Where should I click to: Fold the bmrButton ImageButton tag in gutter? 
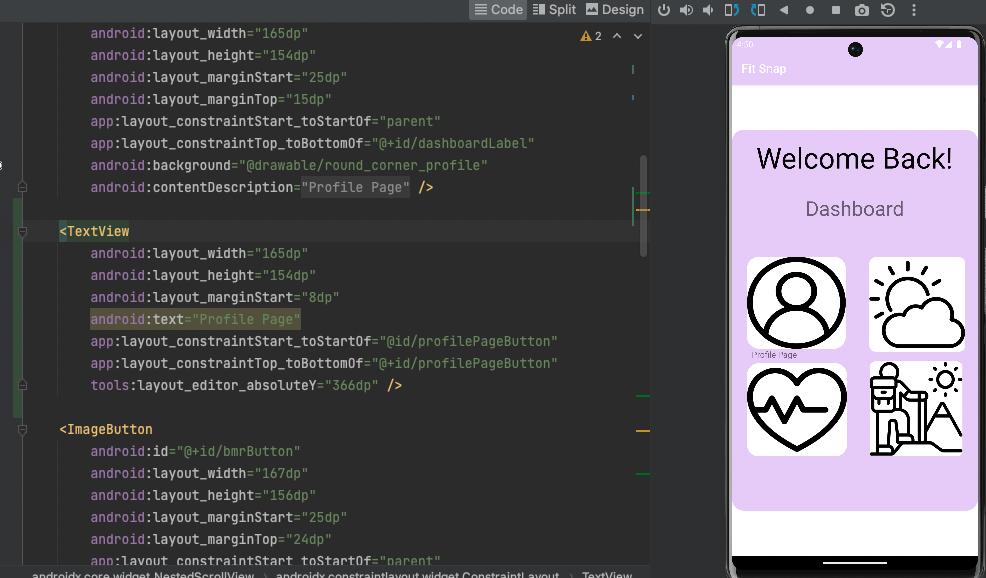point(23,430)
